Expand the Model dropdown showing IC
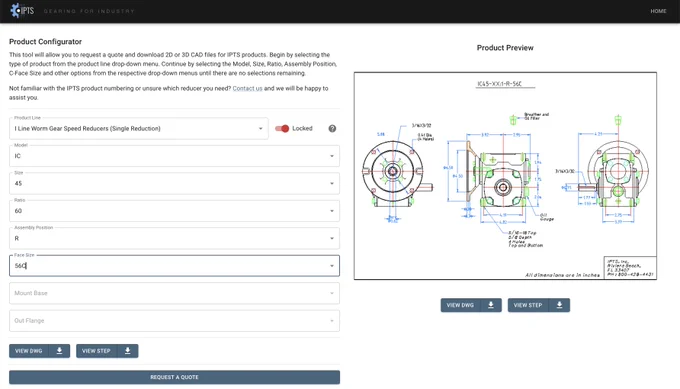 (174, 156)
